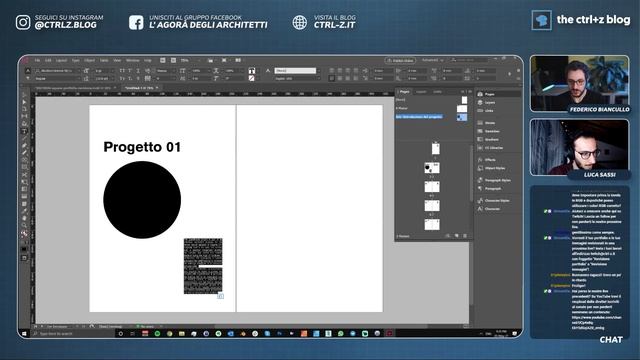This screenshot has width=640, height=360.
Task: Open the Character Styles panel
Action: pyautogui.click(x=493, y=200)
